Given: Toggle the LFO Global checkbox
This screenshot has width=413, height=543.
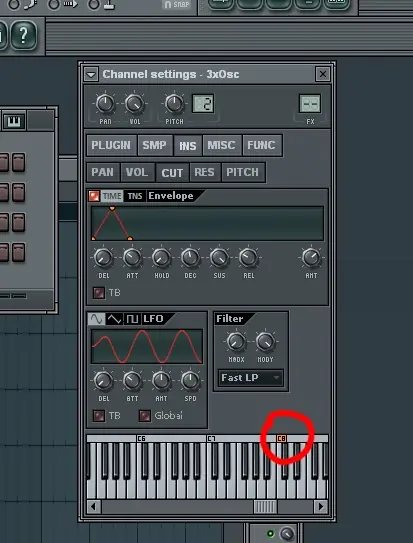Looking at the screenshot, I should tap(145, 416).
